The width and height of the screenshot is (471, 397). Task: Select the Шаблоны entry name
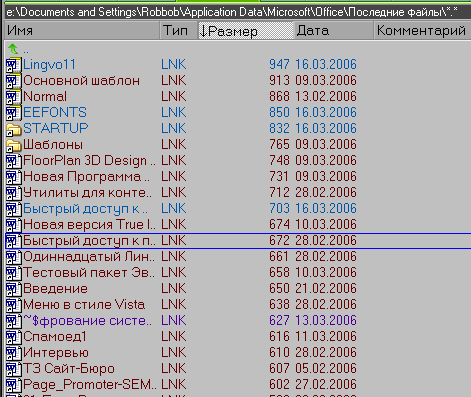point(53,145)
